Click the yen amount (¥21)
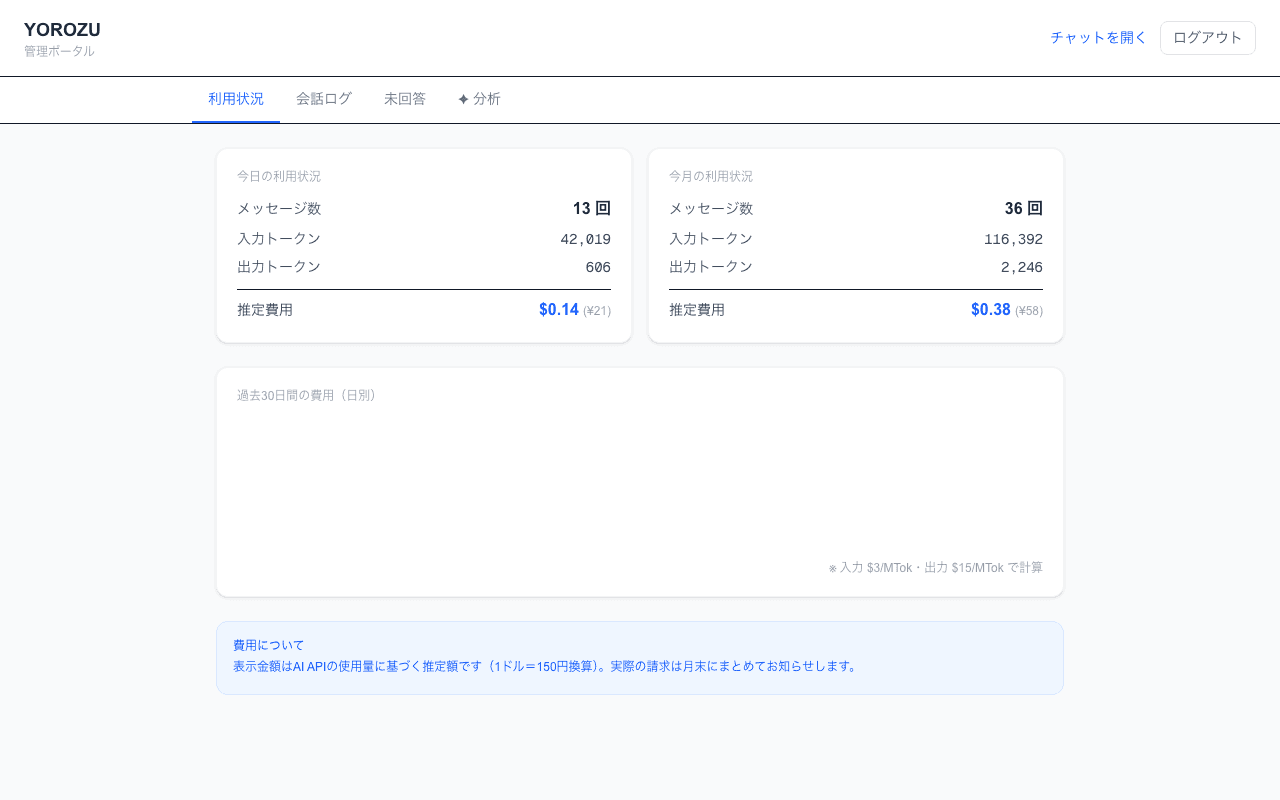The width and height of the screenshot is (1280, 800). point(597,311)
